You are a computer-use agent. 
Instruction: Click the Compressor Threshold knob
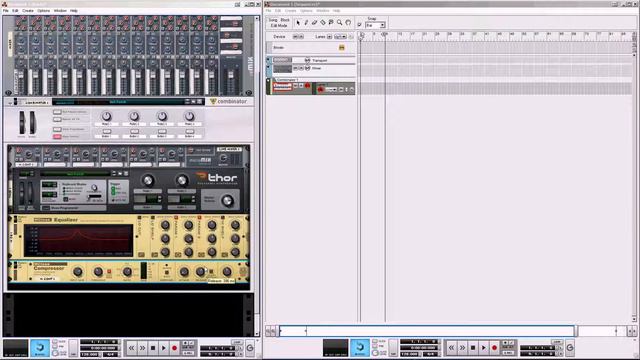tap(98, 271)
